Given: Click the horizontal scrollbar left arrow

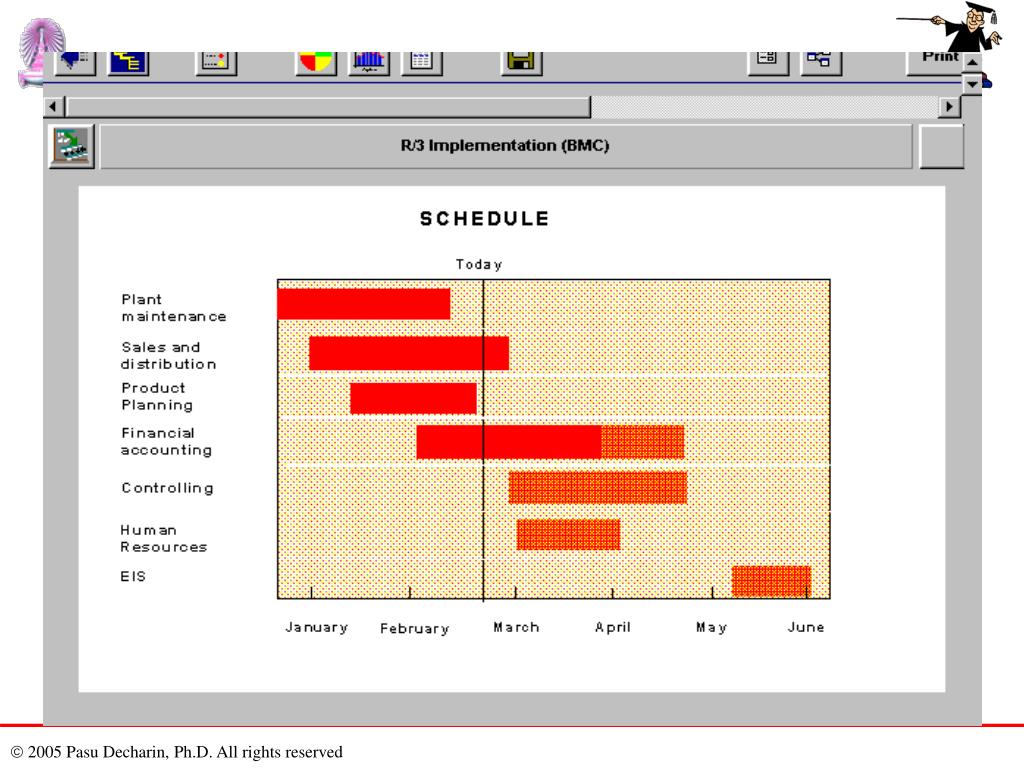Looking at the screenshot, I should pos(54,106).
